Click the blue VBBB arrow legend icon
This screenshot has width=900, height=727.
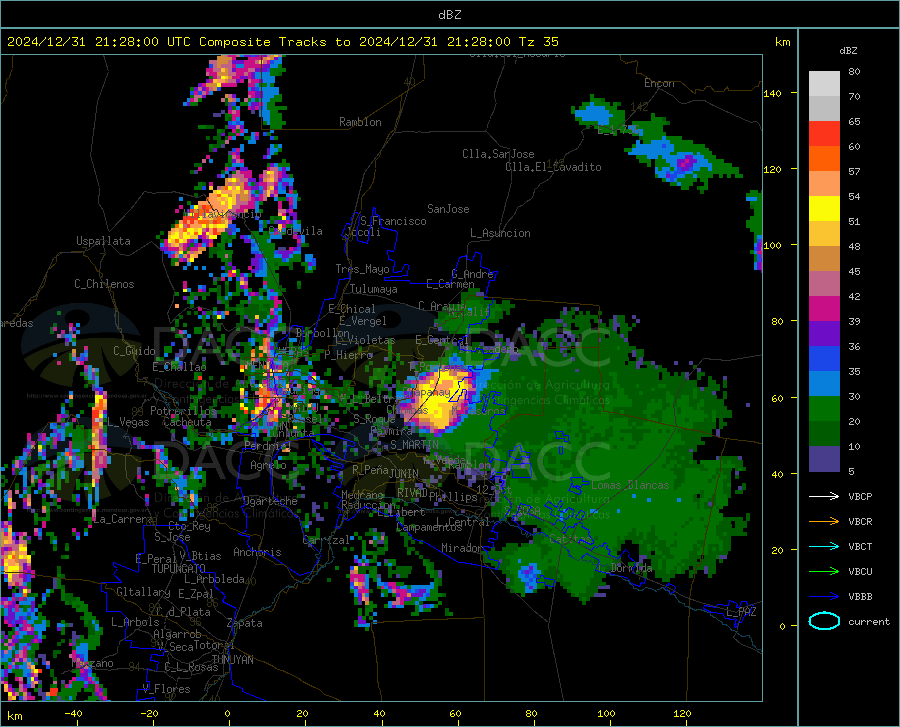(824, 597)
